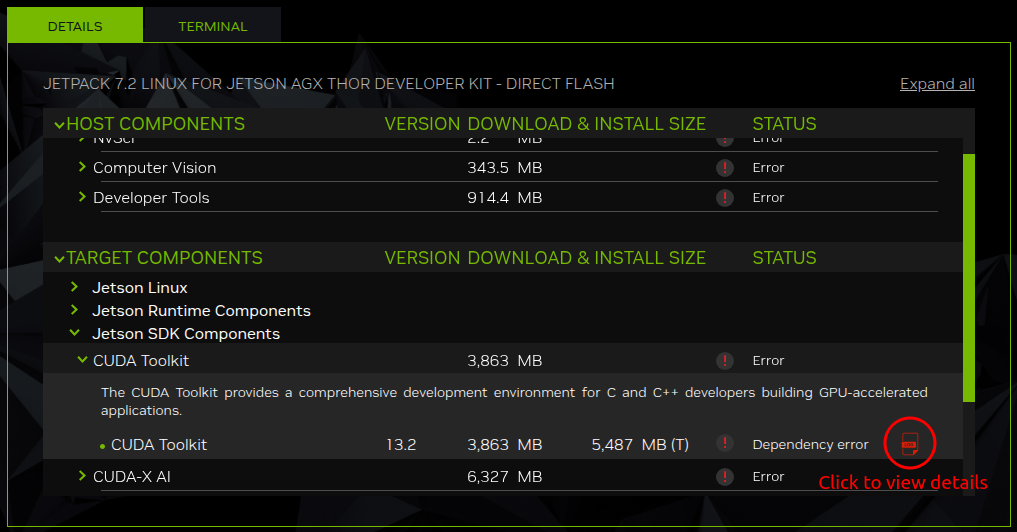Click Error status on Computer Vision row
This screenshot has width=1017, height=532.
pyautogui.click(x=768, y=167)
